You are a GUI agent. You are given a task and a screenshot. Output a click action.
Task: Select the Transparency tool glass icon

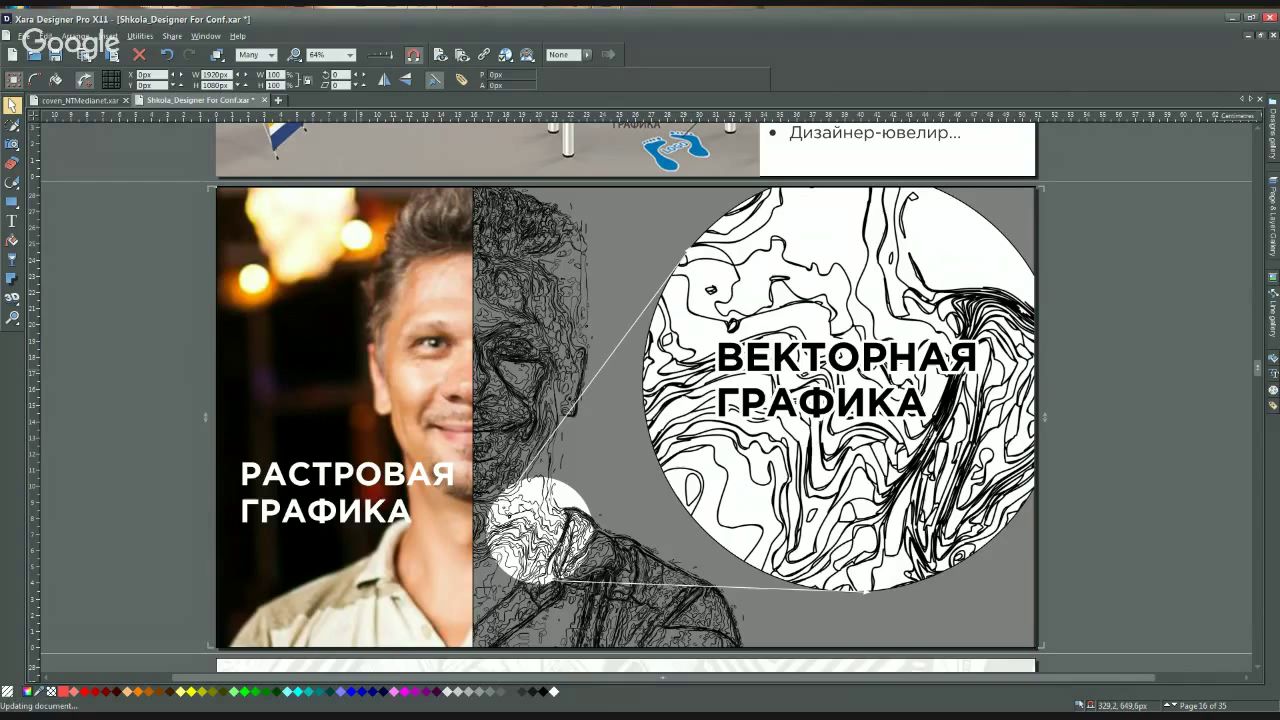coord(12,259)
